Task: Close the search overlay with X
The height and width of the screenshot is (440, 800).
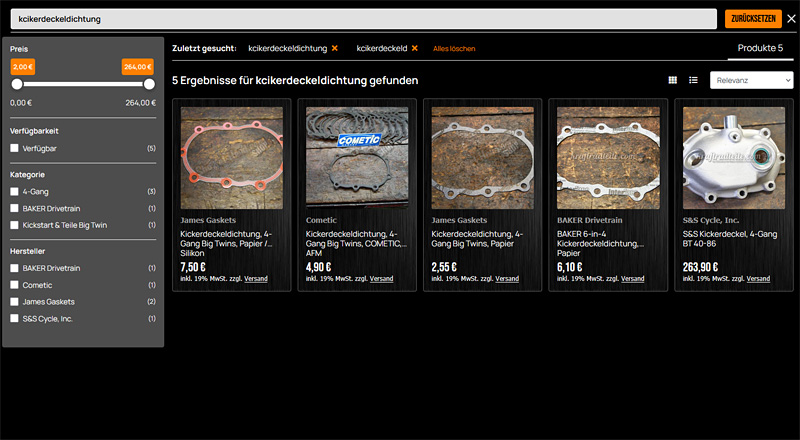Action: pos(791,18)
